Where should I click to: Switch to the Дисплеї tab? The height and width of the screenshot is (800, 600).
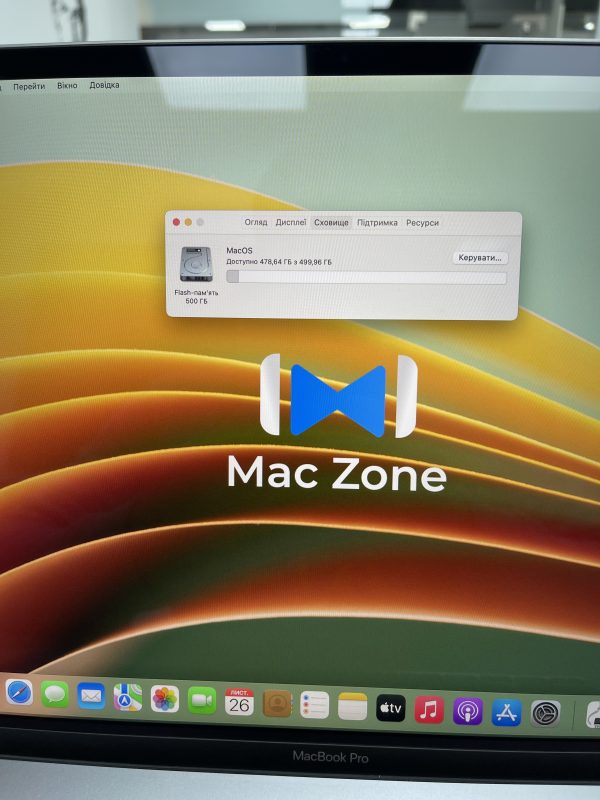[x=291, y=222]
